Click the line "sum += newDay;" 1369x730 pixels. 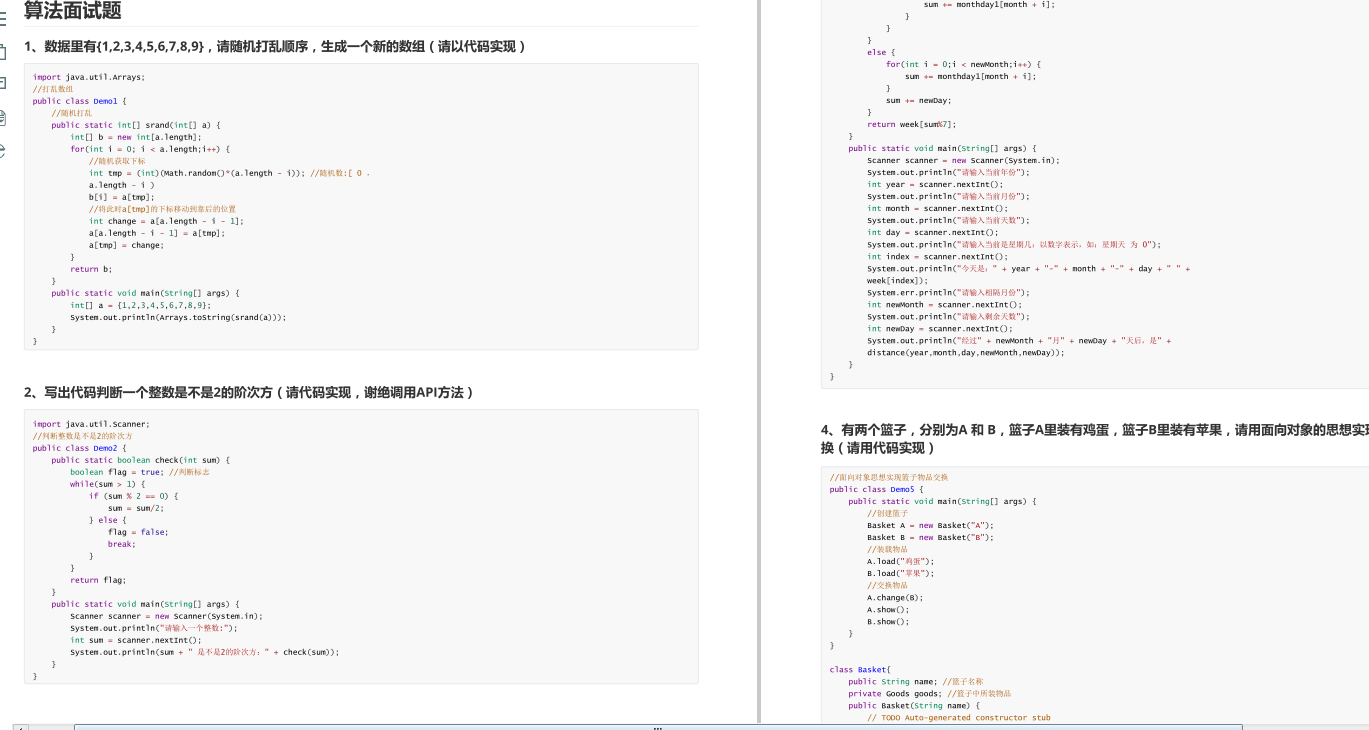[x=918, y=100]
